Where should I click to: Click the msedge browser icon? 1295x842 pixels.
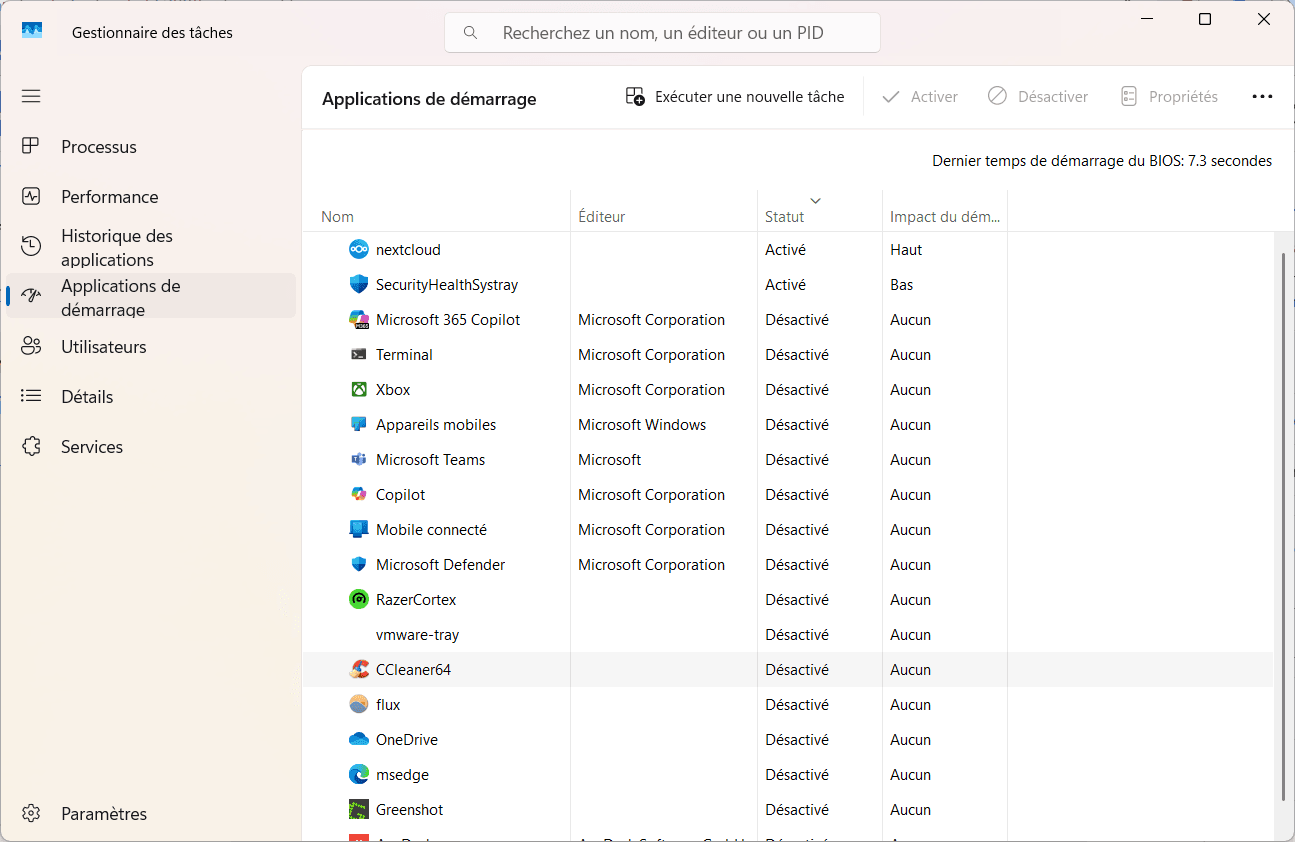359,774
